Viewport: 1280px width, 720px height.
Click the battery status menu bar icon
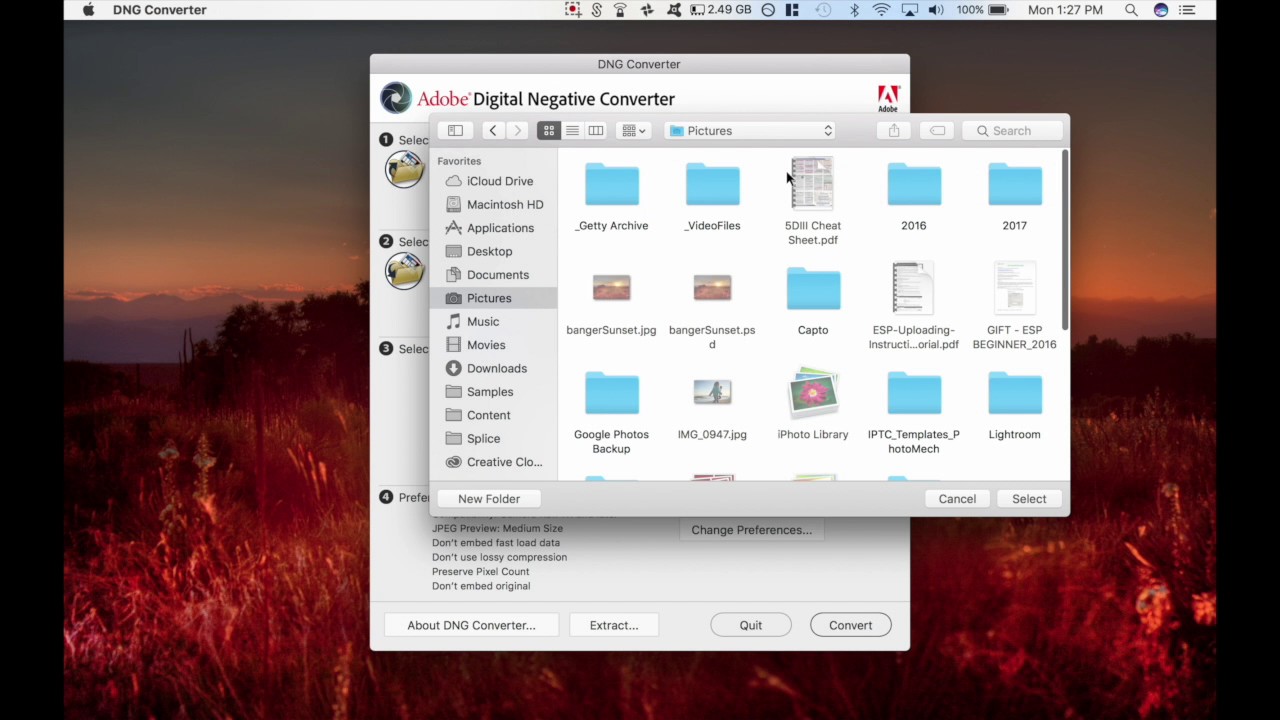[x=982, y=10]
